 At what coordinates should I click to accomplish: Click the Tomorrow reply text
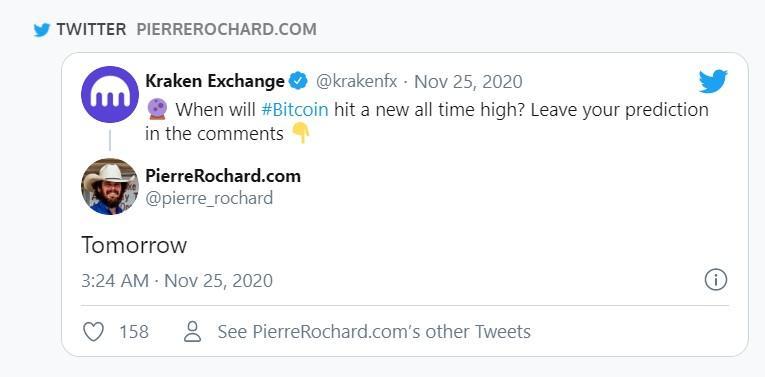click(134, 245)
